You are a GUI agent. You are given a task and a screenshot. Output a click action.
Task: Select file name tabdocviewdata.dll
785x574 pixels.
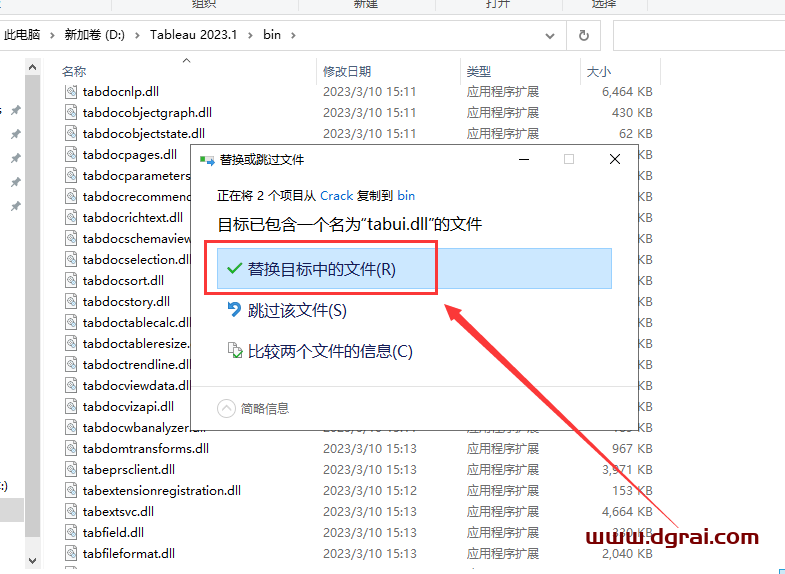click(136, 386)
